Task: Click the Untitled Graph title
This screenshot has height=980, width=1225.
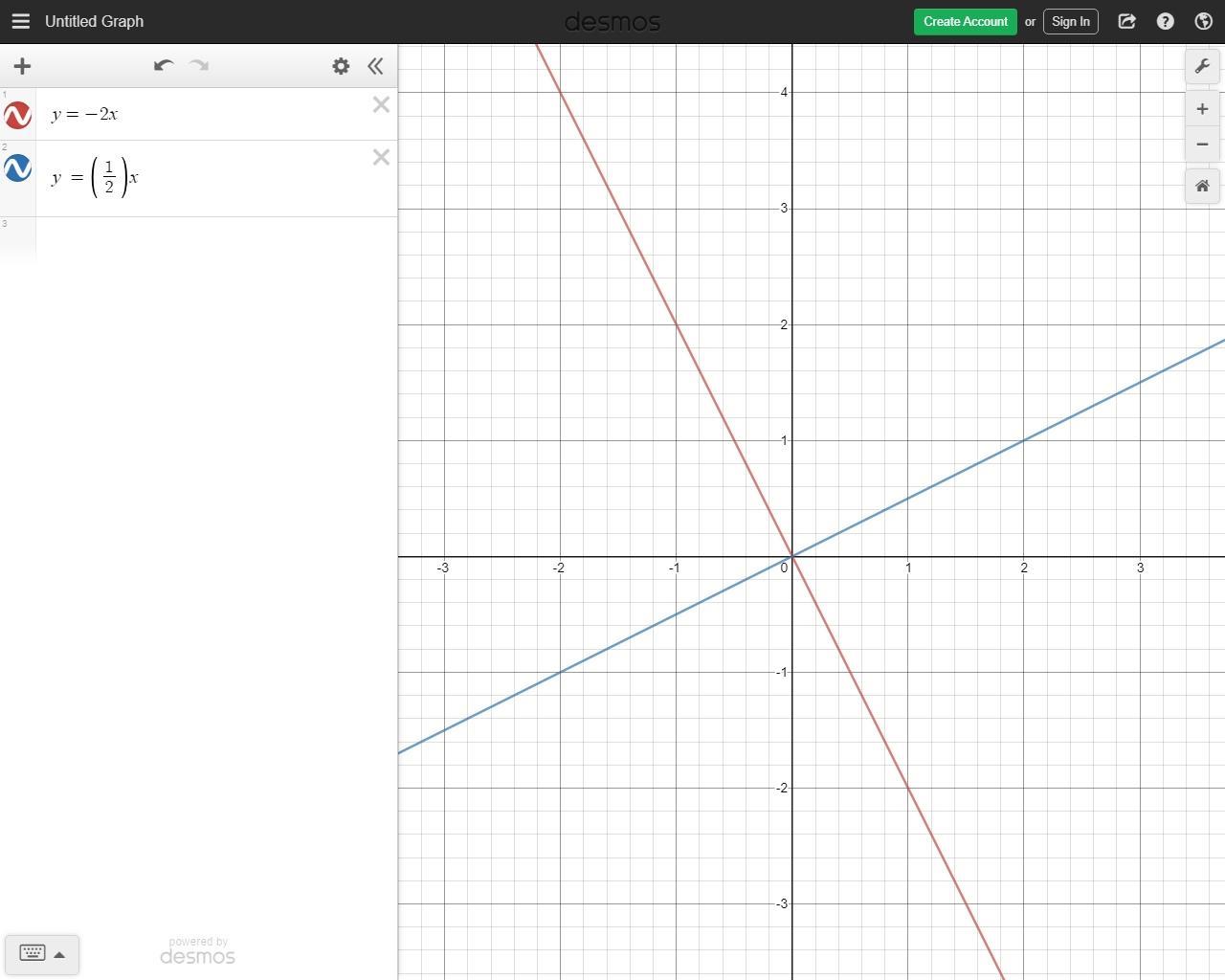Action: pyautogui.click(x=94, y=21)
